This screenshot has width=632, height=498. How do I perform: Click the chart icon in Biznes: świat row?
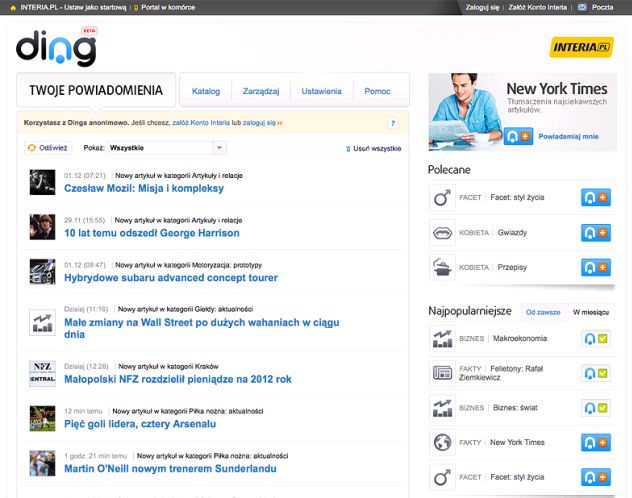click(442, 408)
